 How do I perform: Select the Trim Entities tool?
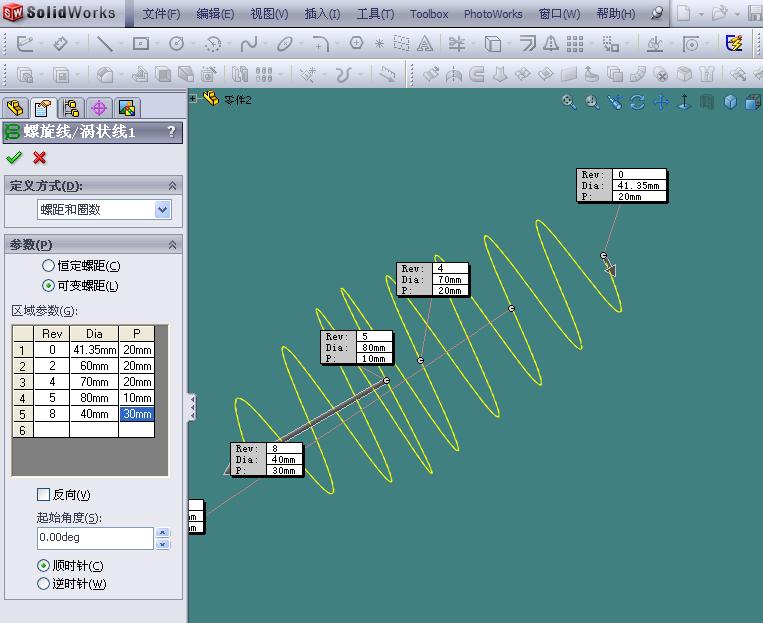point(456,44)
